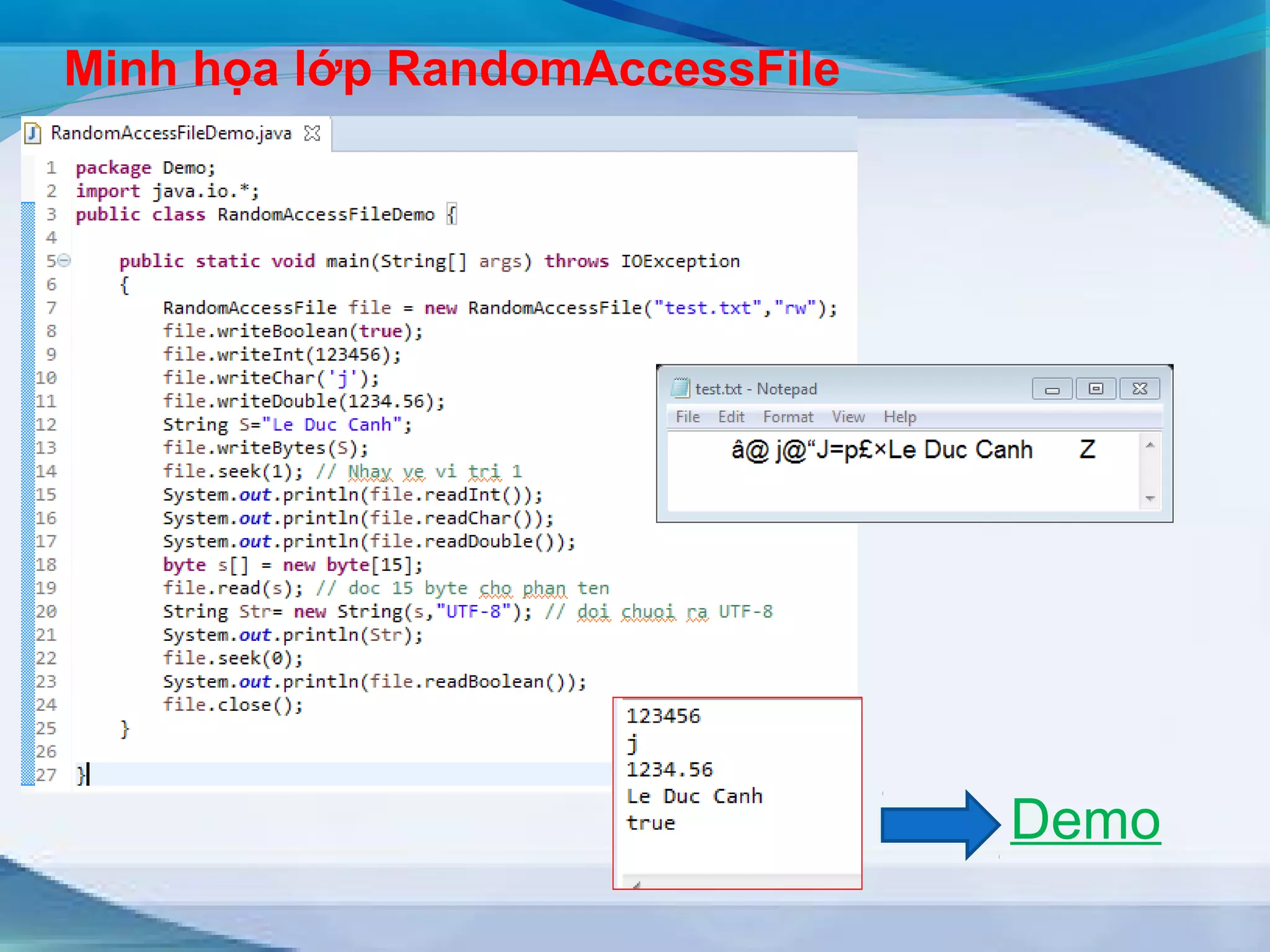Close the test.txt Notepad window
Screen dimensions: 1270x952
point(1140,389)
